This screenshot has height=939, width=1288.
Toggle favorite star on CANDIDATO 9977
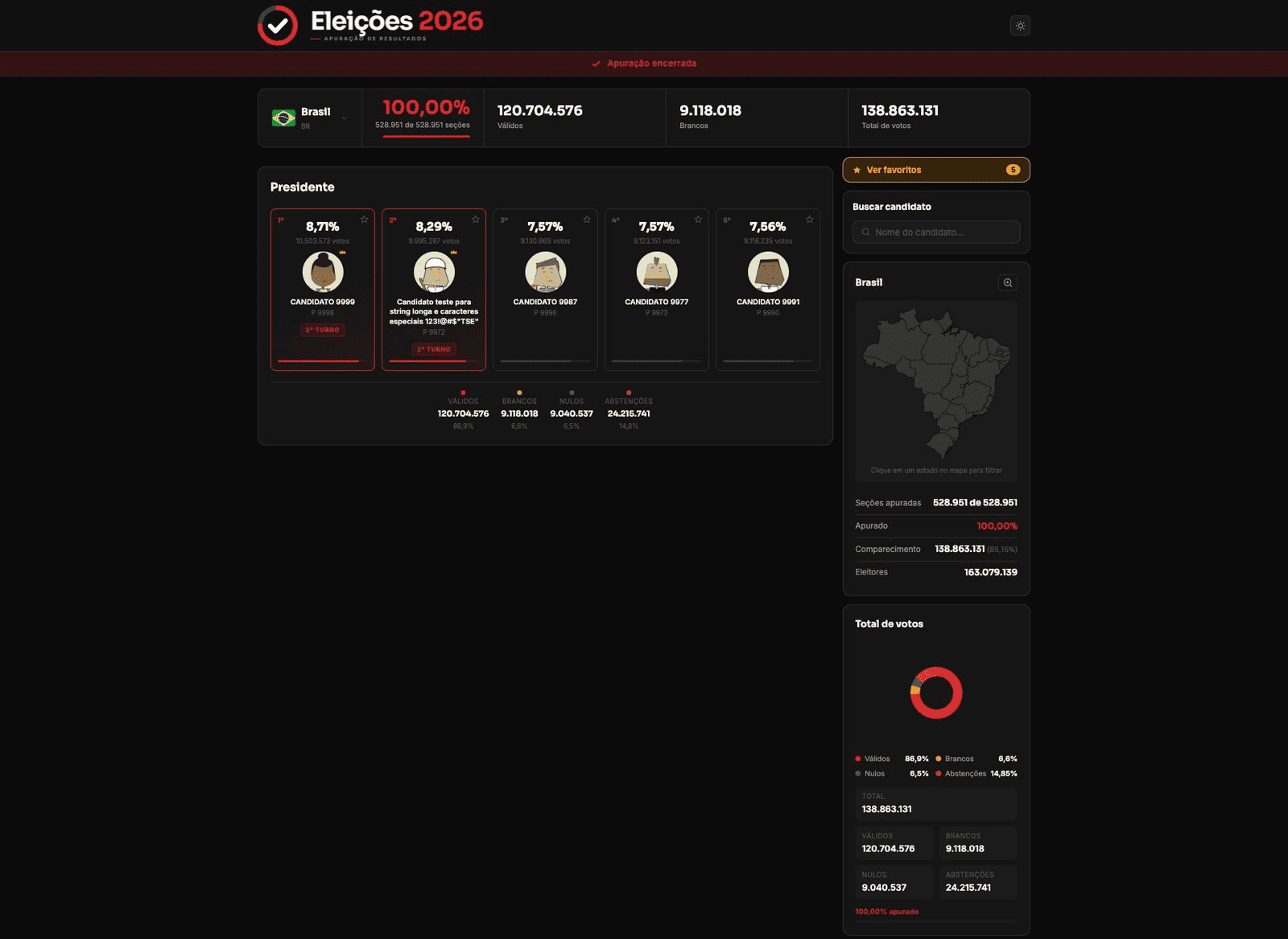click(x=698, y=220)
